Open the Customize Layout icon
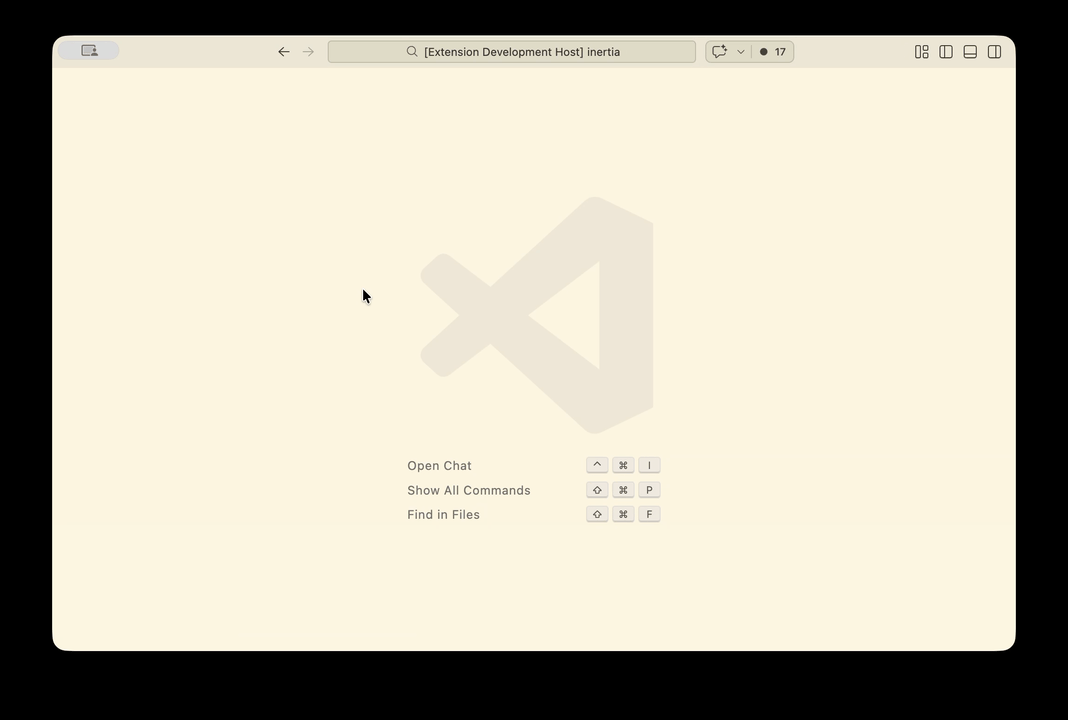This screenshot has width=1068, height=720. (x=922, y=52)
